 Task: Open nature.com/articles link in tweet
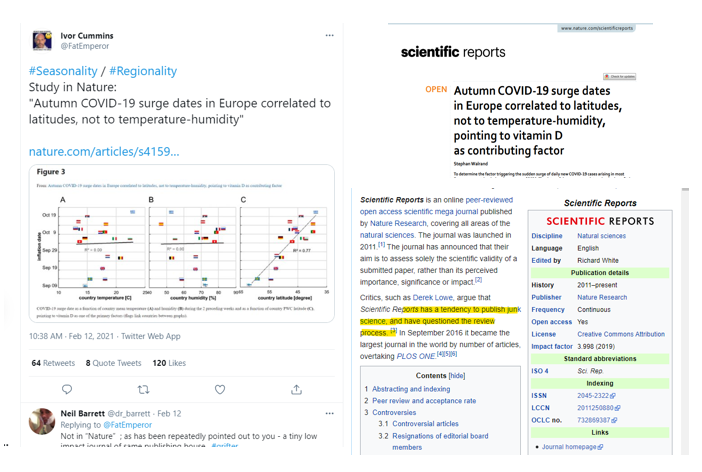point(104,152)
